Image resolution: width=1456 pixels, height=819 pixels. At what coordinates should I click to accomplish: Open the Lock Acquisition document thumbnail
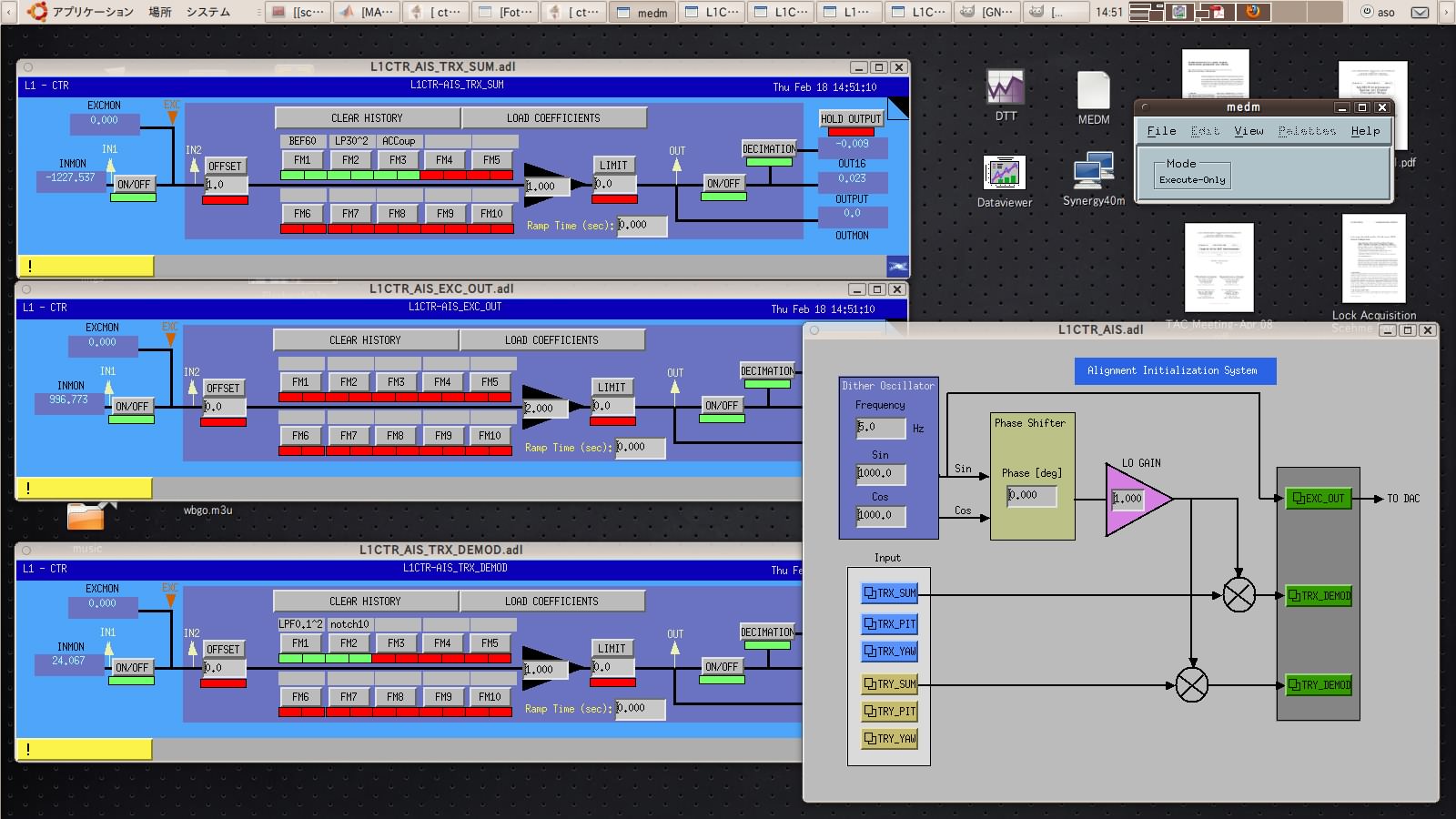1373,258
